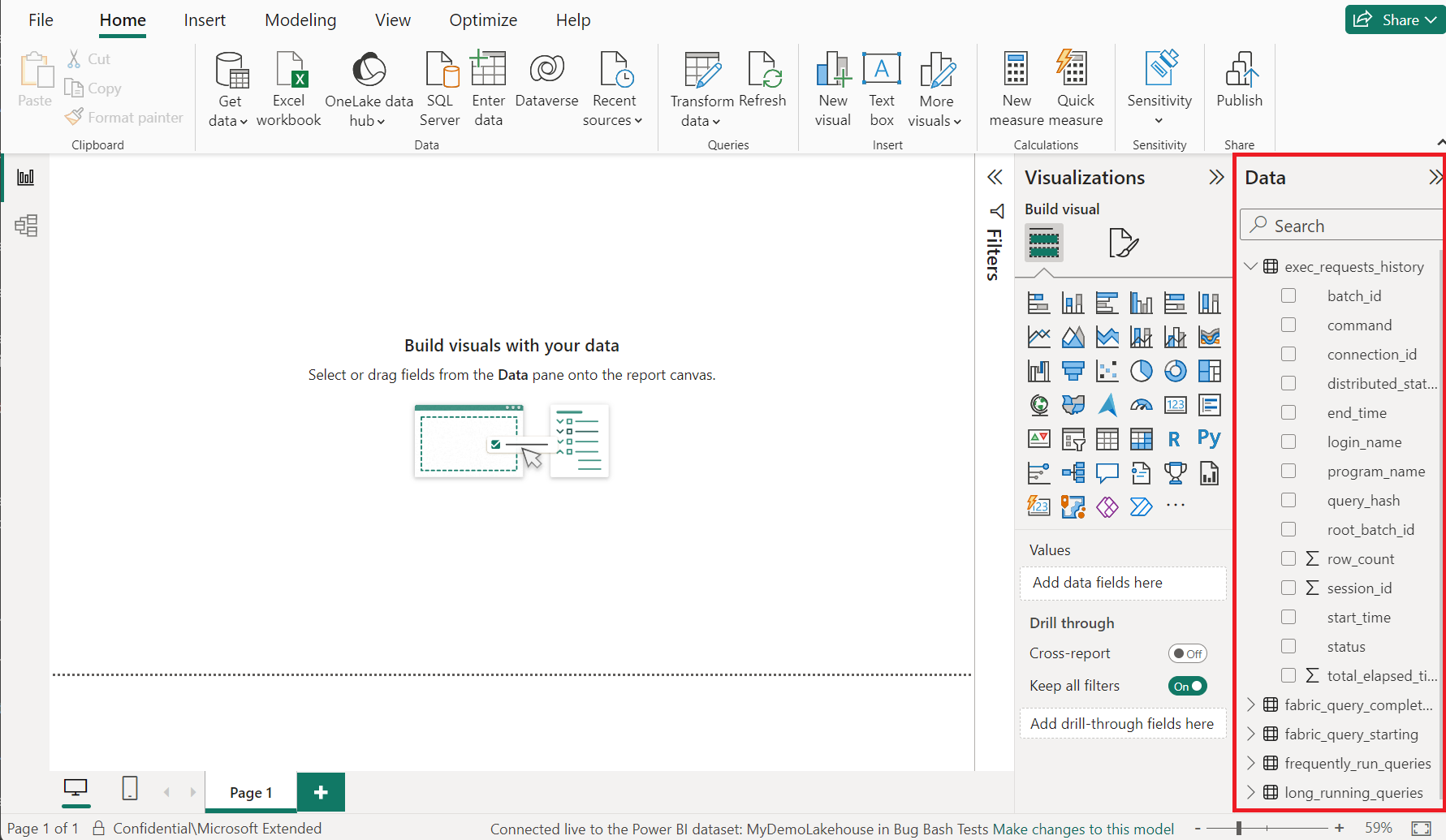Select the pie chart visualization
The height and width of the screenshot is (840, 1446).
point(1141,371)
